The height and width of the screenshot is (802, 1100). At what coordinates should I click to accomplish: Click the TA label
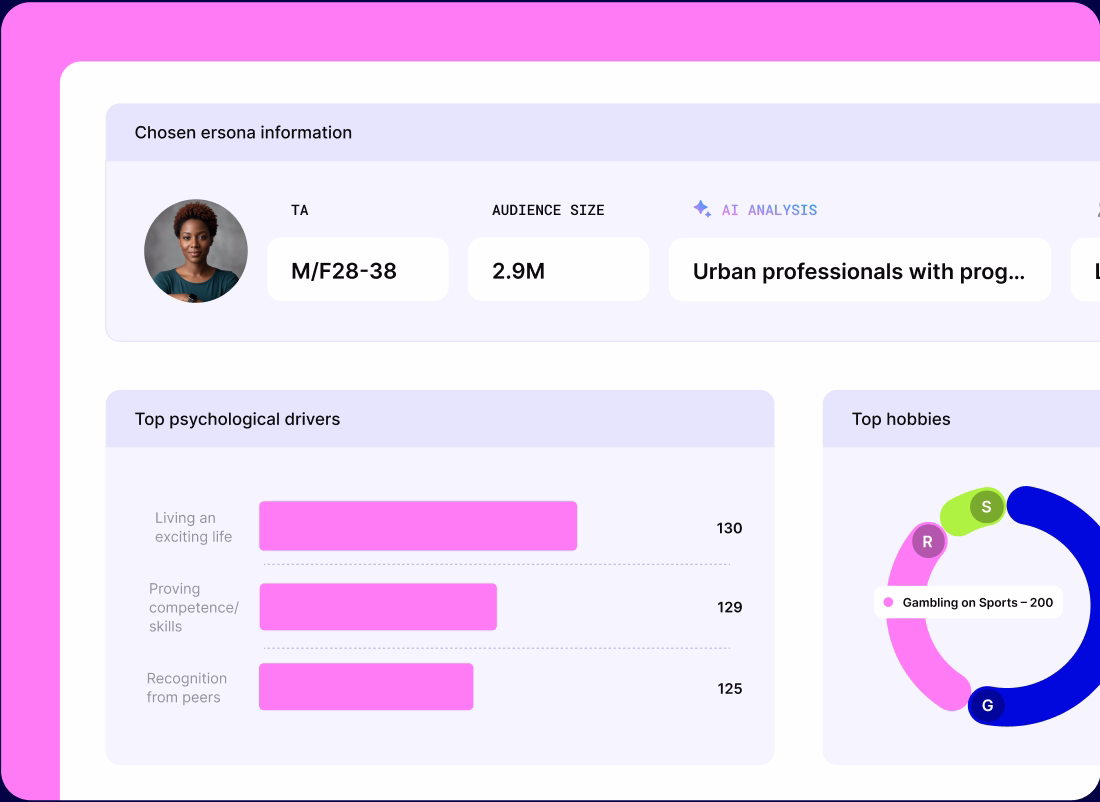300,210
